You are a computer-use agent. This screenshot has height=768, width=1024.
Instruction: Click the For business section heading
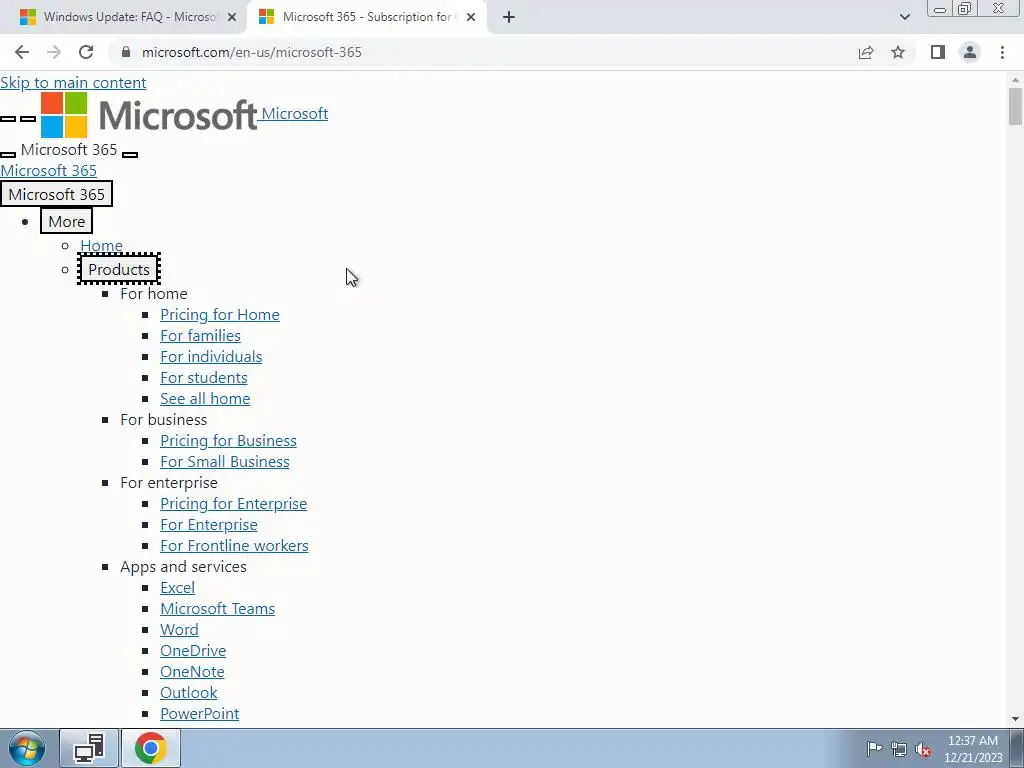point(163,420)
